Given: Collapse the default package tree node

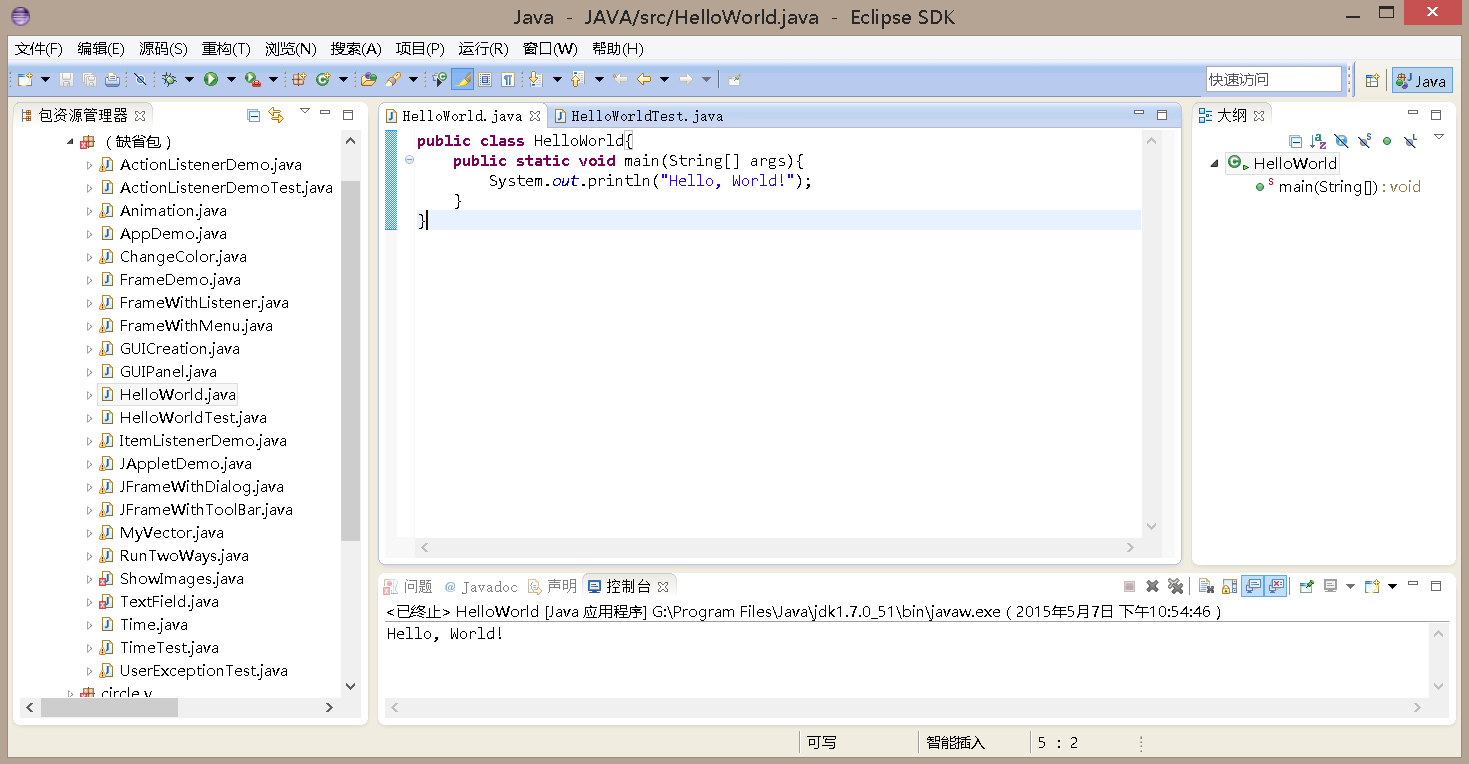Looking at the screenshot, I should point(70,142).
